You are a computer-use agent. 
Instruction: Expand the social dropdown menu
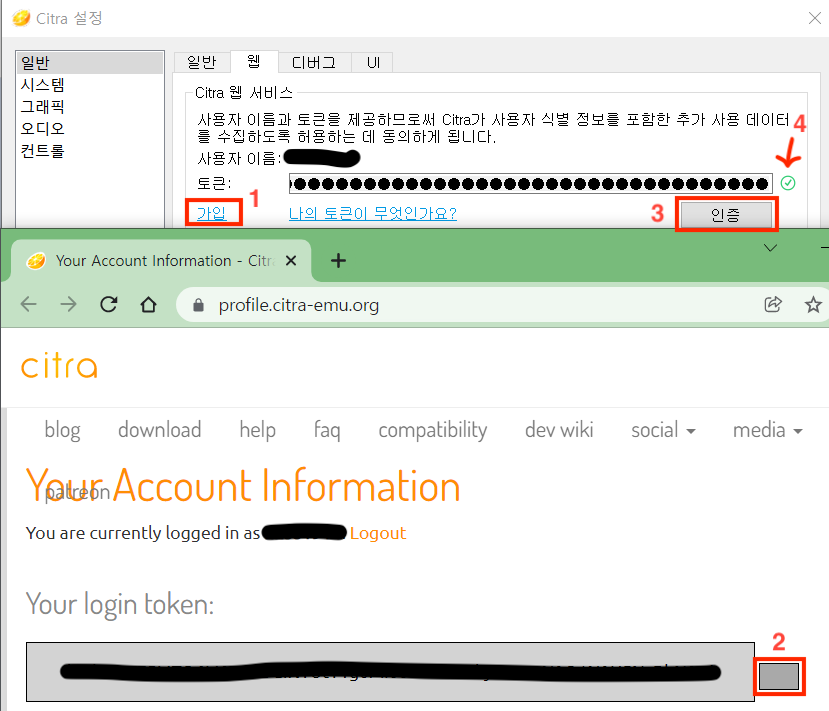(x=663, y=430)
